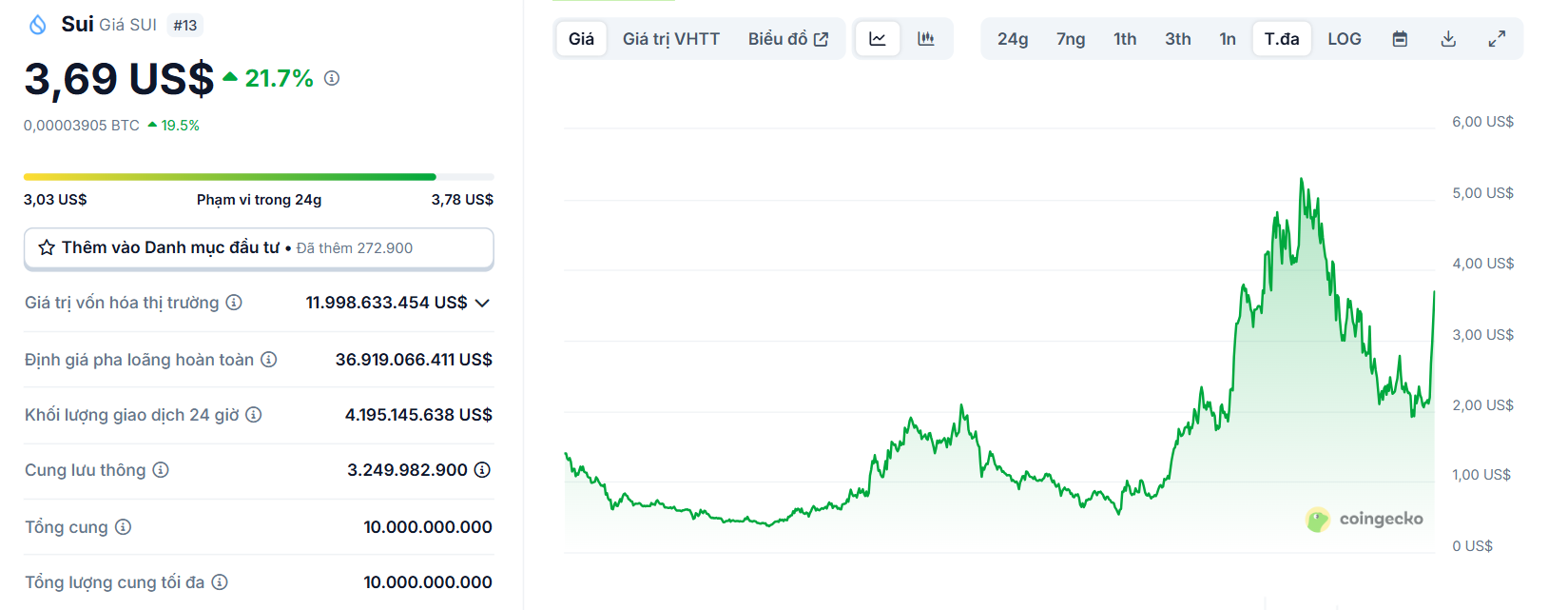
Task: Click the 3,69 US$ price text
Action: pos(119,79)
